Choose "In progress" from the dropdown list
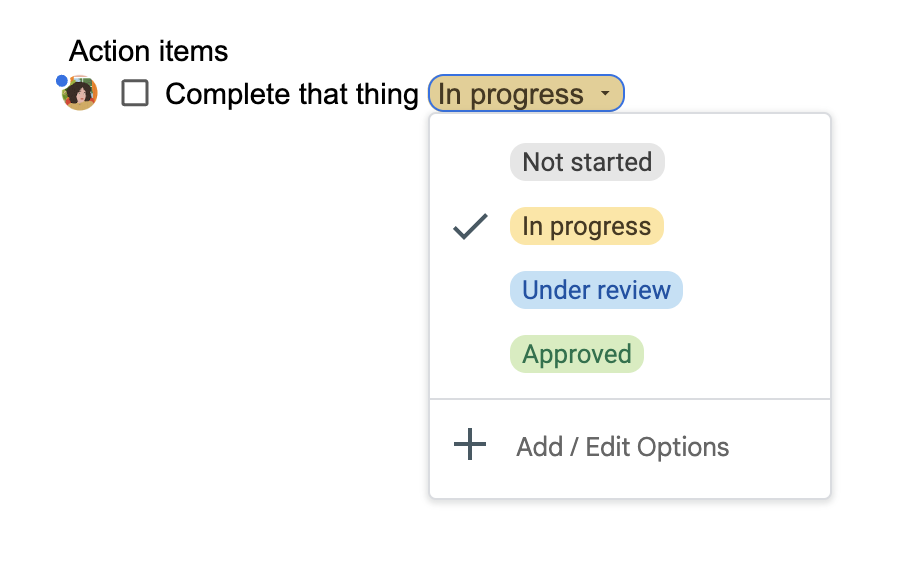Image resolution: width=914 pixels, height=564 pixels. pyautogui.click(x=586, y=226)
